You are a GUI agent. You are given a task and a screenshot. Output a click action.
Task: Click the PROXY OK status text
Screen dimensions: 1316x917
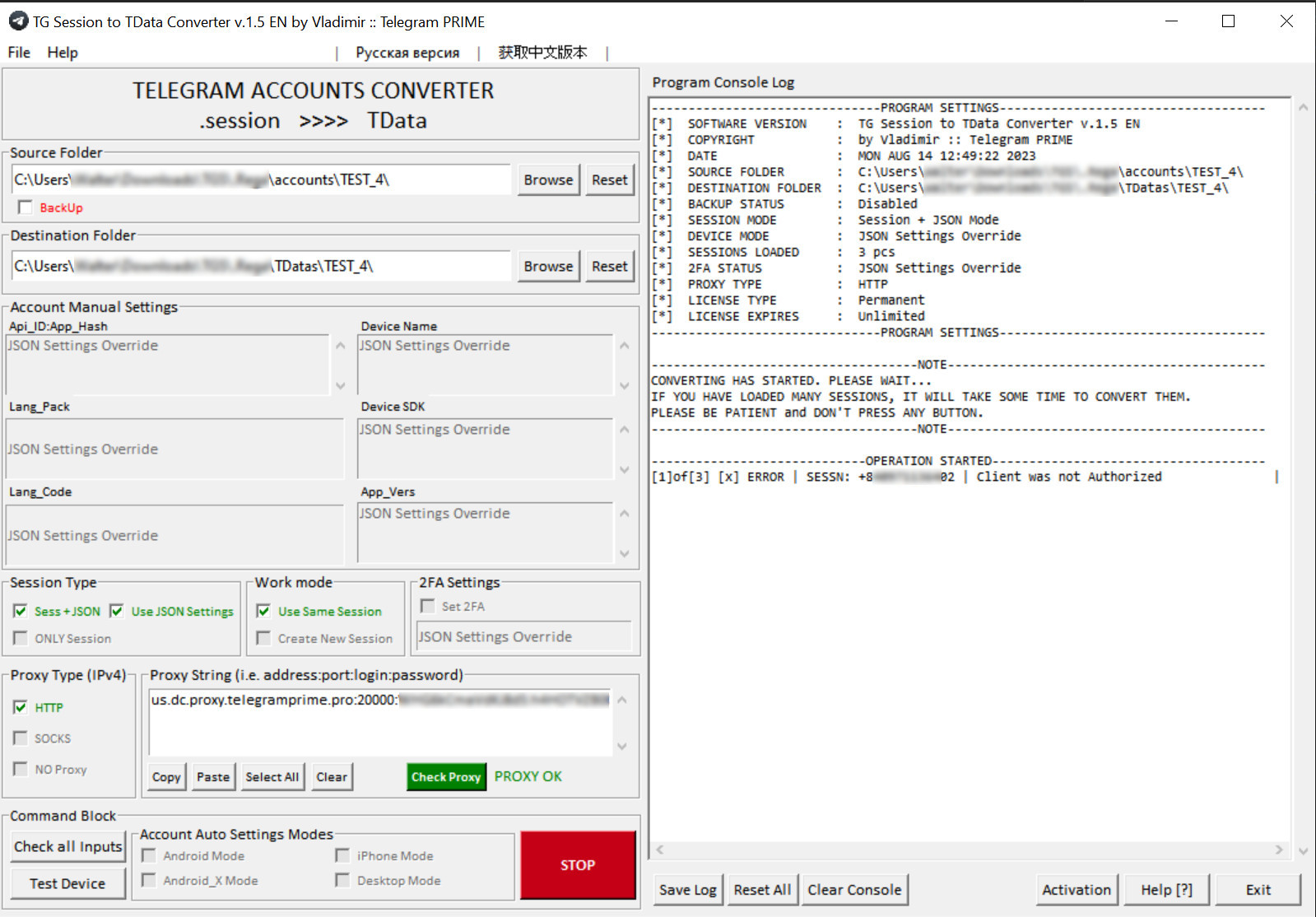(x=528, y=776)
